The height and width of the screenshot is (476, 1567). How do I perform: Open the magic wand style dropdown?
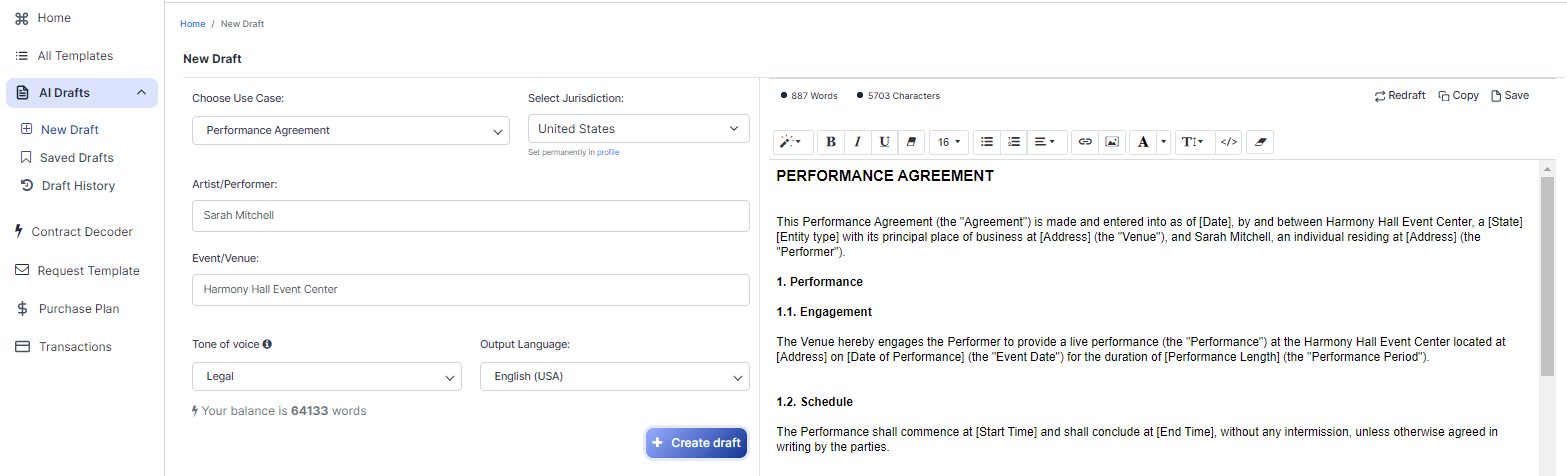point(790,142)
